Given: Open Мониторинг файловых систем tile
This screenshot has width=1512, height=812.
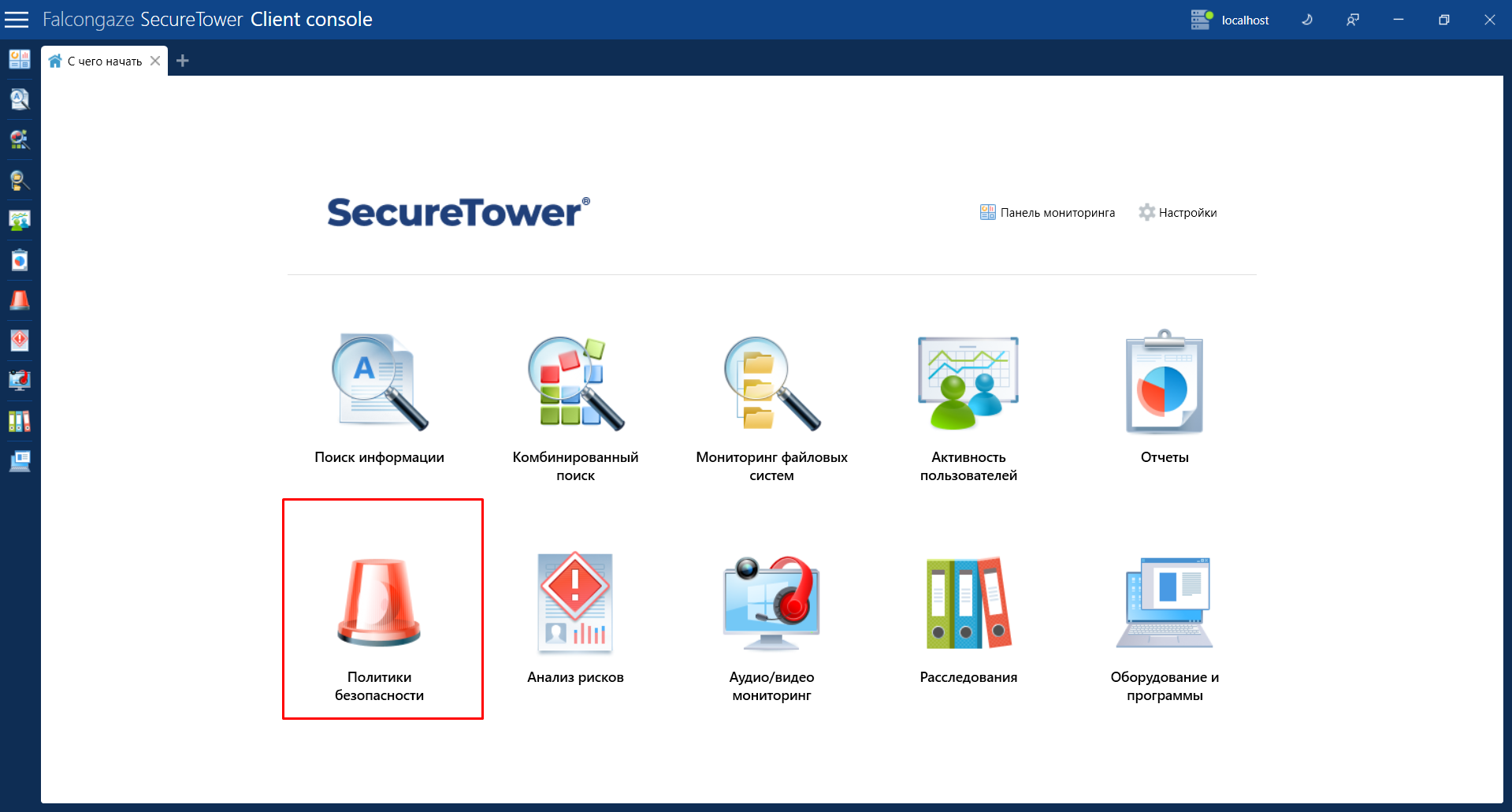Looking at the screenshot, I should click(x=772, y=407).
